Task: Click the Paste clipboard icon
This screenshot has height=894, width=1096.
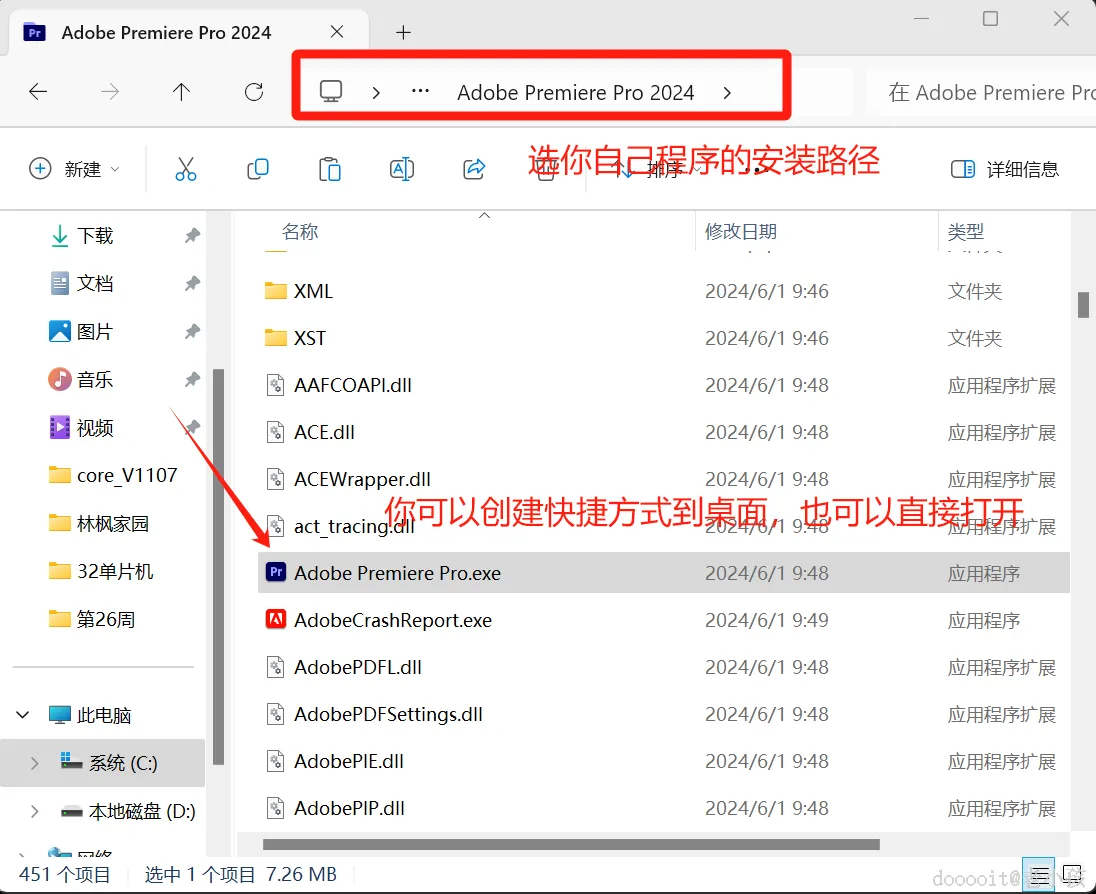Action: tap(330, 169)
